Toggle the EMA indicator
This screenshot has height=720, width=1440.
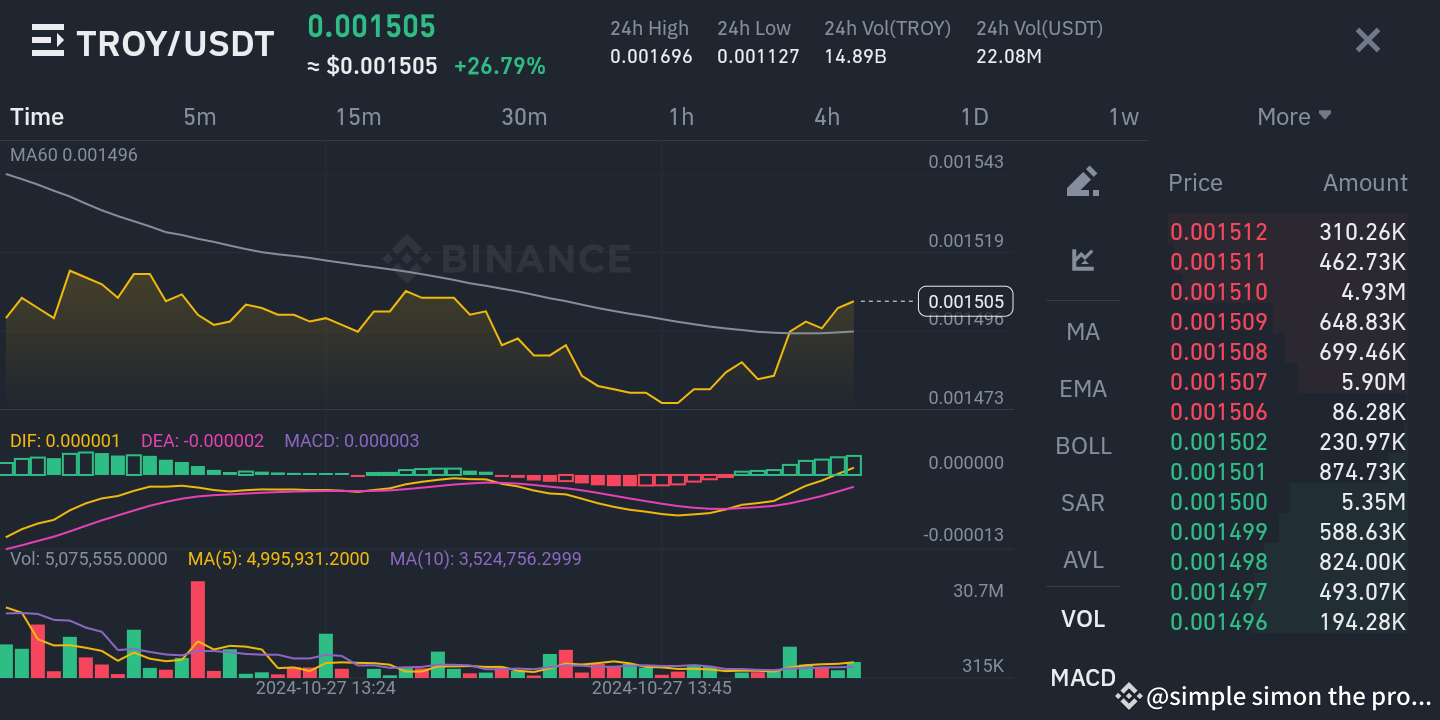1083,388
